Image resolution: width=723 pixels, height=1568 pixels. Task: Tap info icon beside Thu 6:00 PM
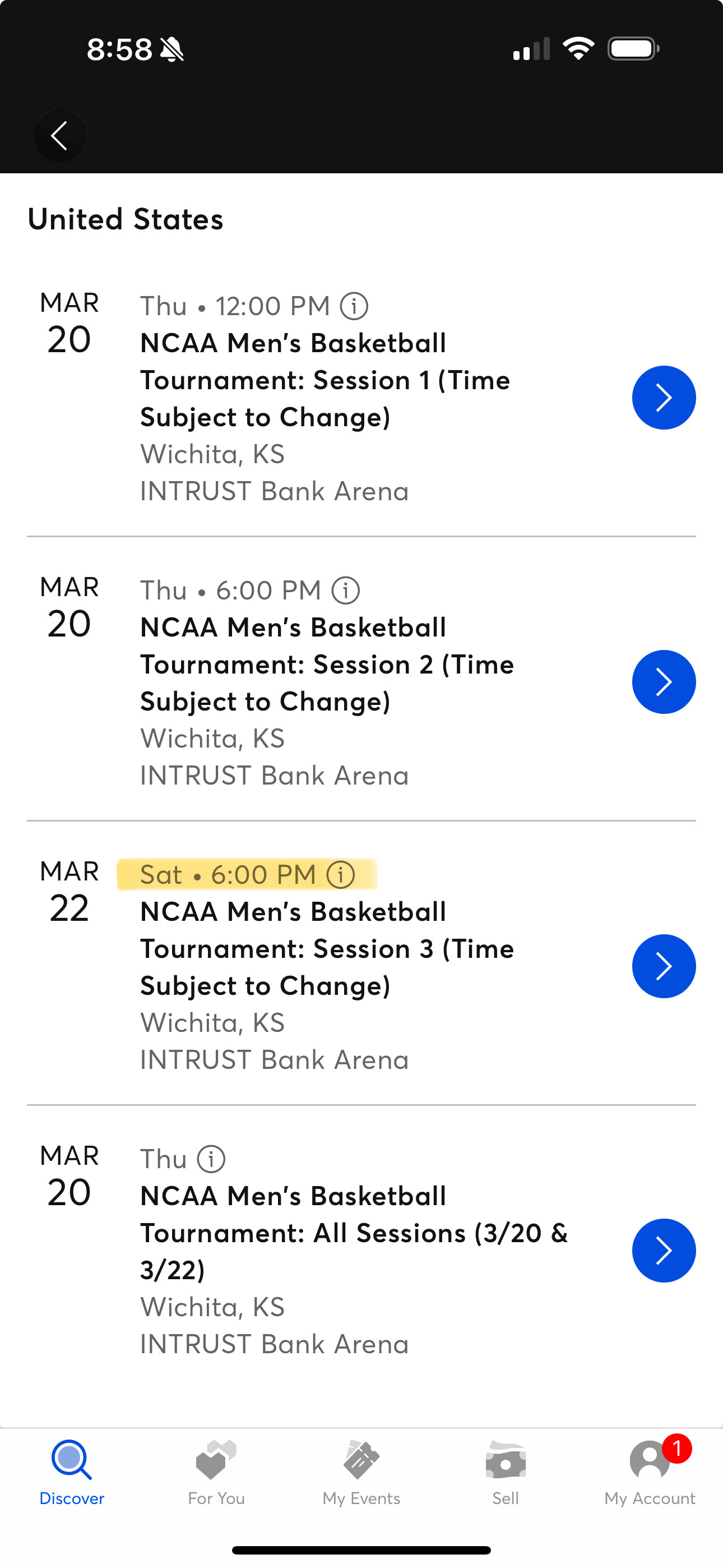click(346, 591)
